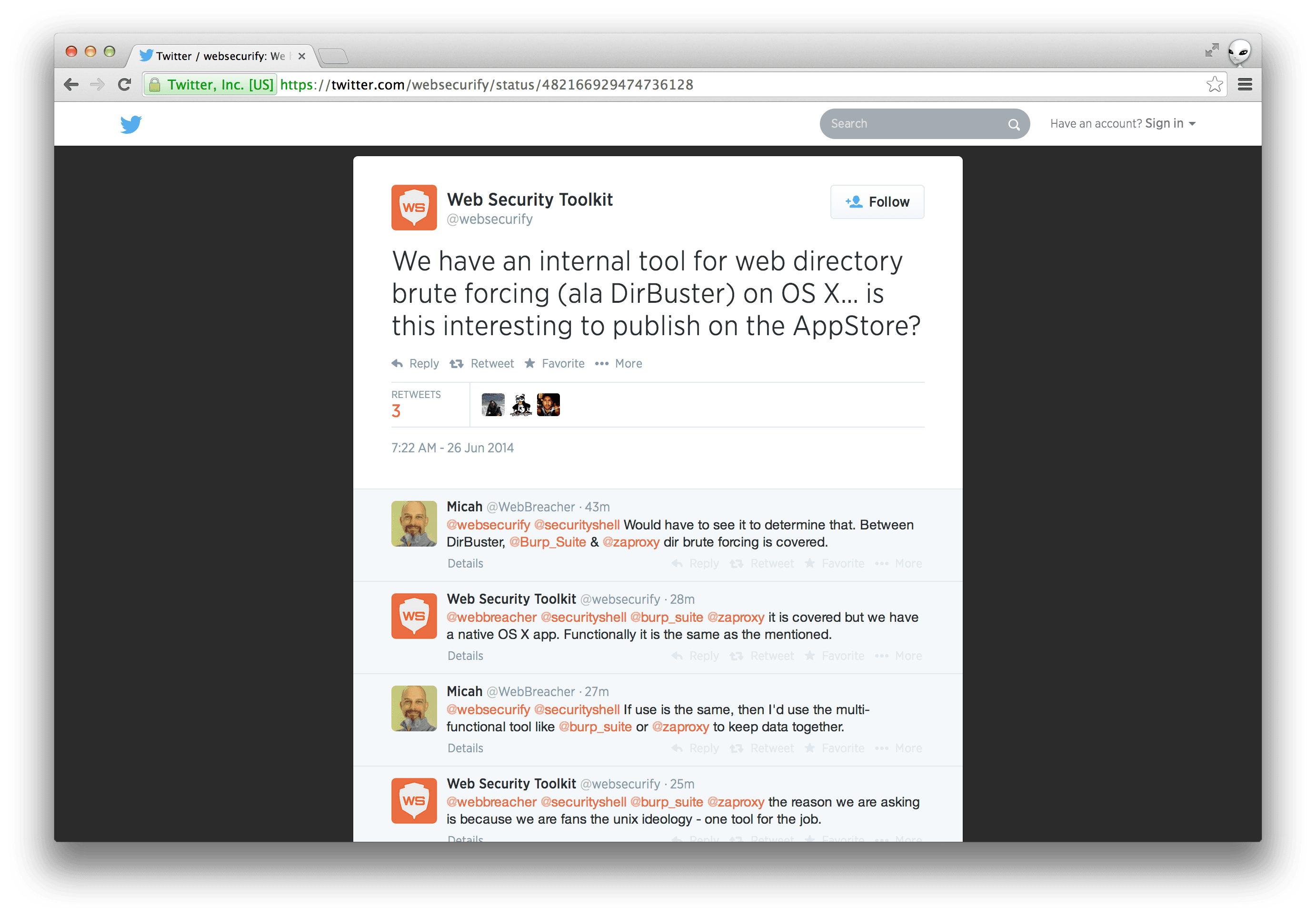Image resolution: width=1316 pixels, height=917 pixels.
Task: Reply to Micah's 27m tweet
Action: (695, 748)
